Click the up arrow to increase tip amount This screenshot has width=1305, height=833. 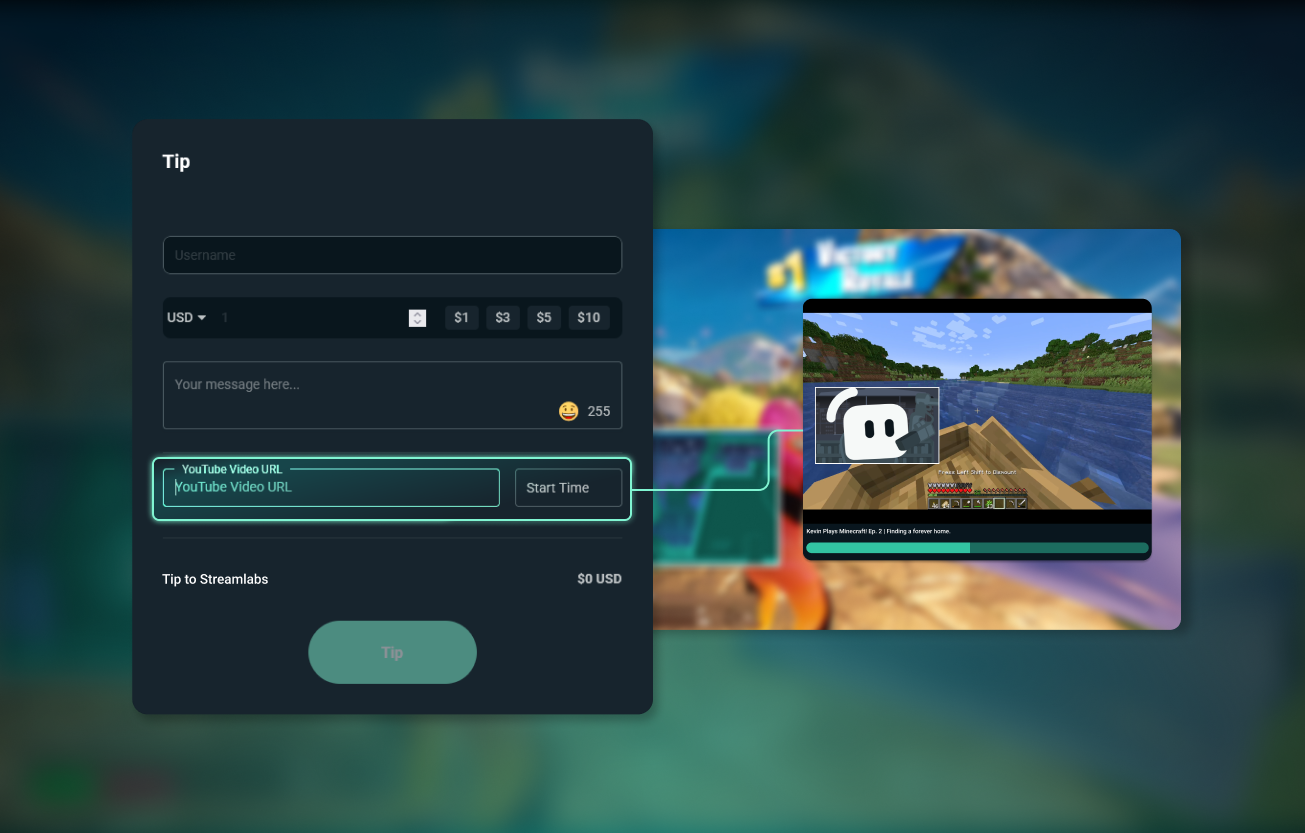point(417,313)
